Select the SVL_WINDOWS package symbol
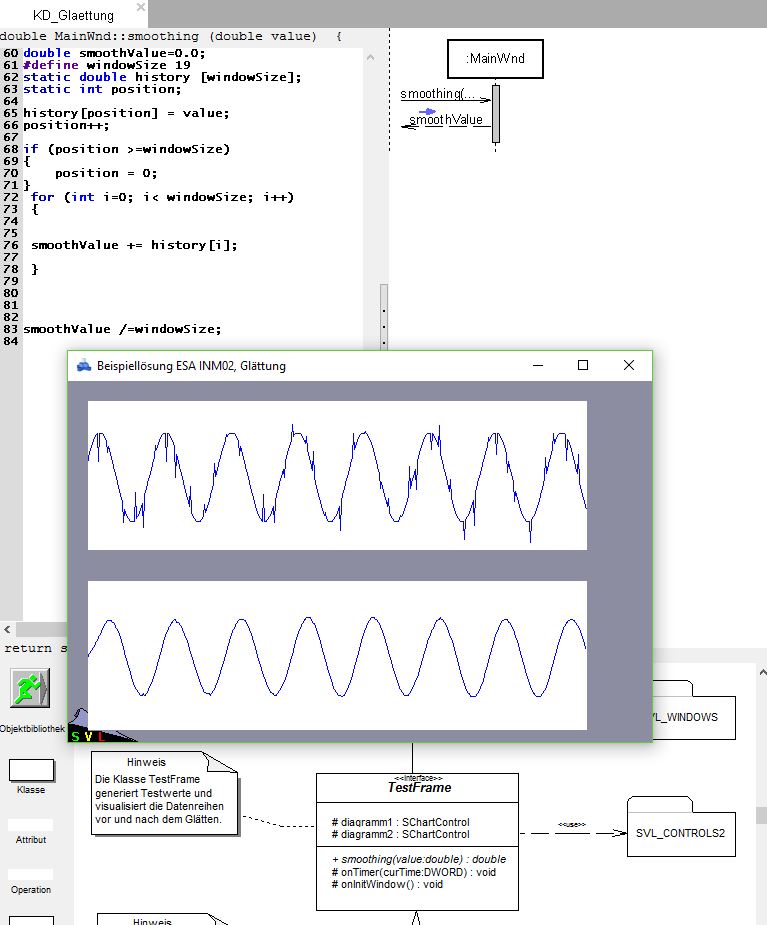This screenshot has height=925, width=767. (x=692, y=716)
